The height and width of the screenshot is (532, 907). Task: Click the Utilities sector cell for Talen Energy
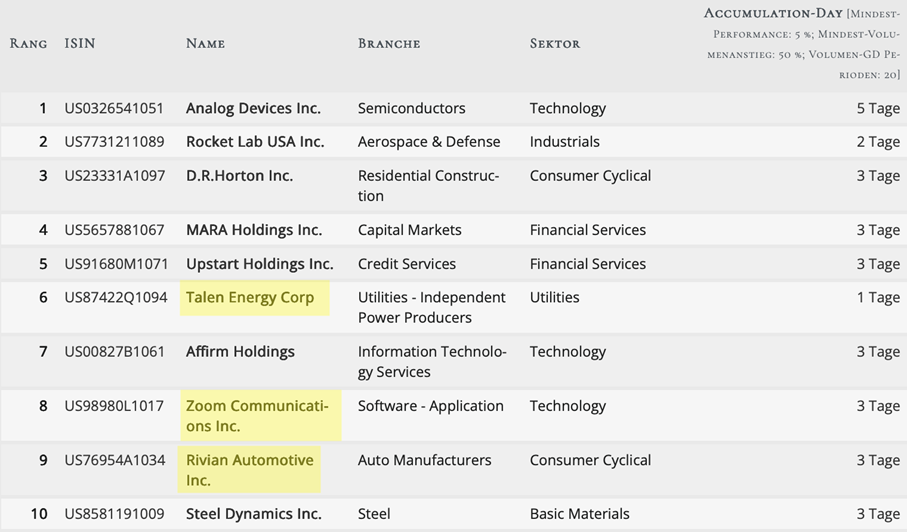click(x=555, y=297)
